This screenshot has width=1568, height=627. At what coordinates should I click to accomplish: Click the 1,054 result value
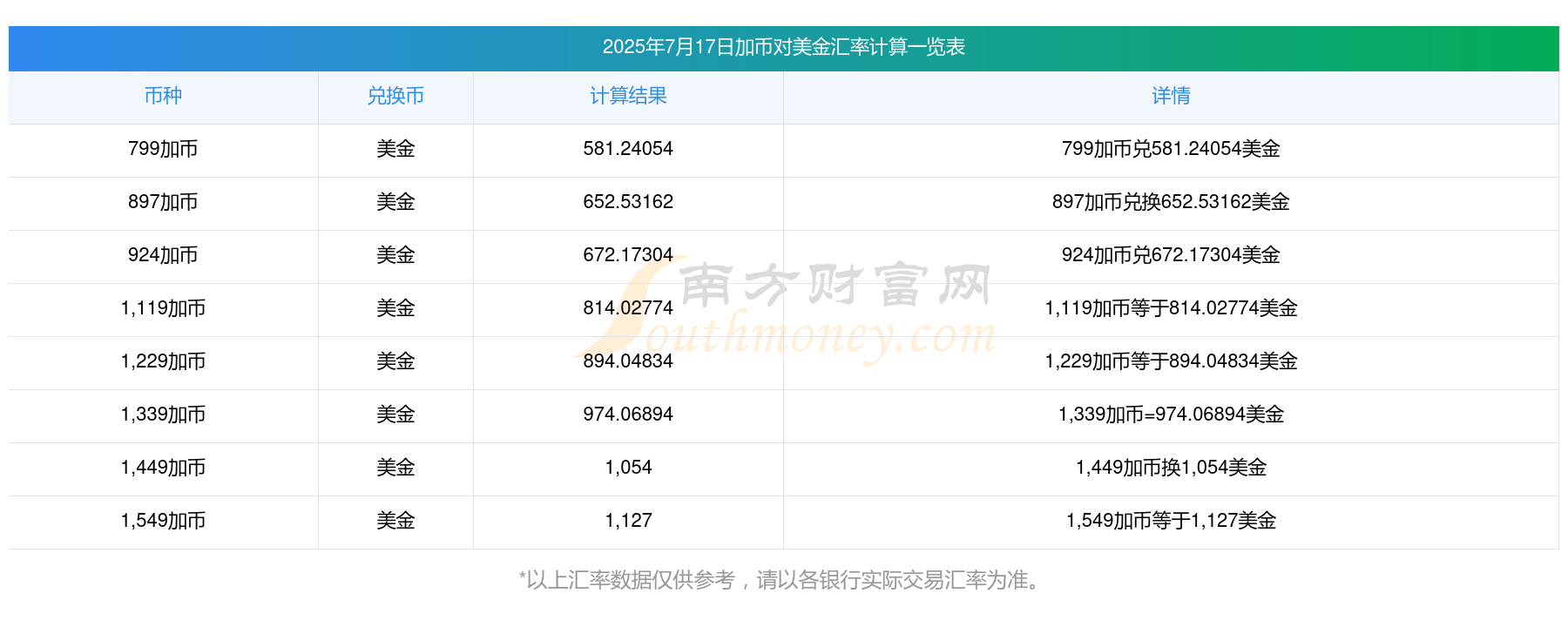pos(628,468)
